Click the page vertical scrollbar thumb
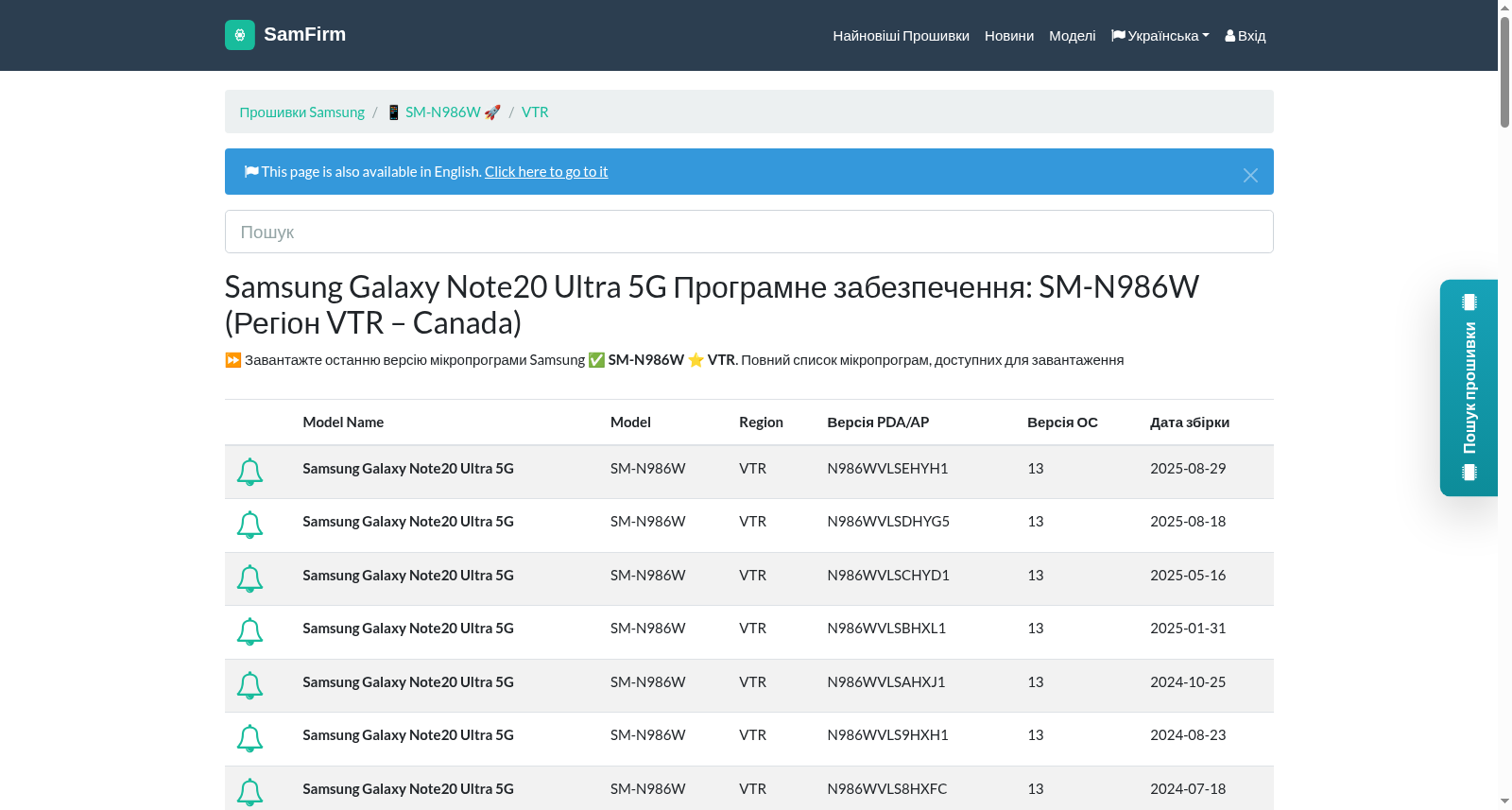 pyautogui.click(x=1504, y=71)
